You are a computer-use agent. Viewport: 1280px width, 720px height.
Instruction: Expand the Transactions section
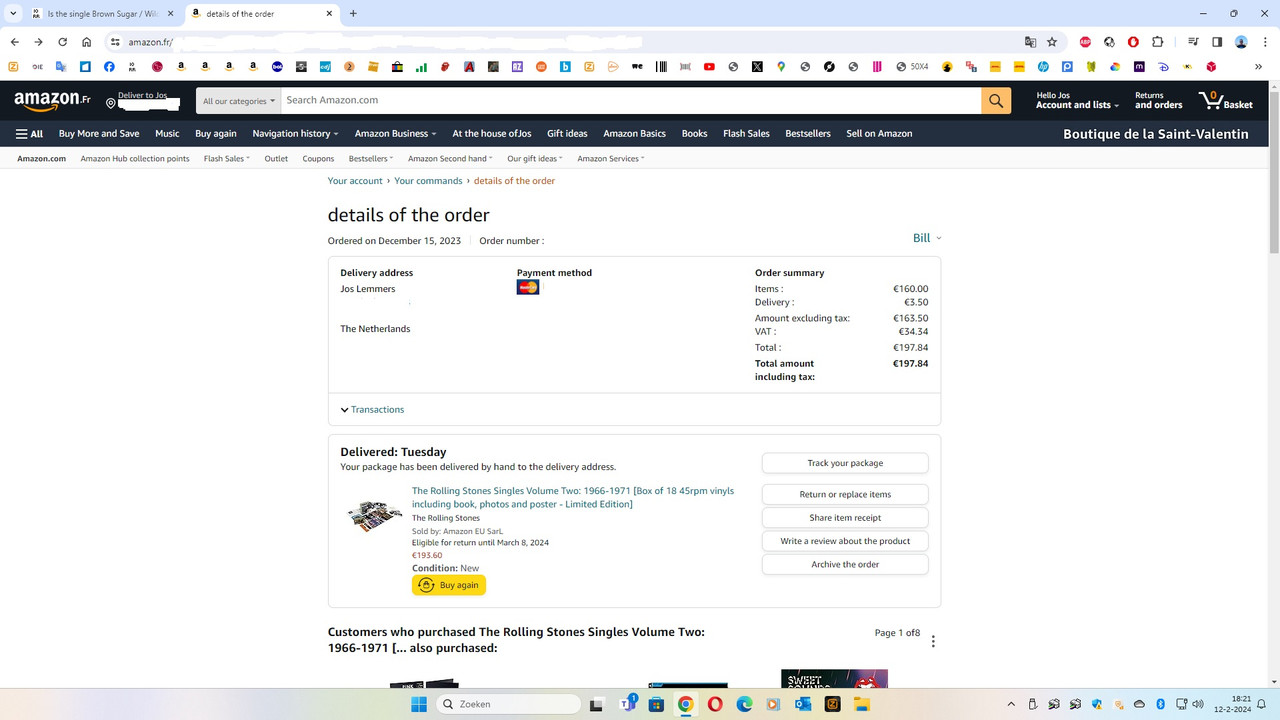(372, 409)
